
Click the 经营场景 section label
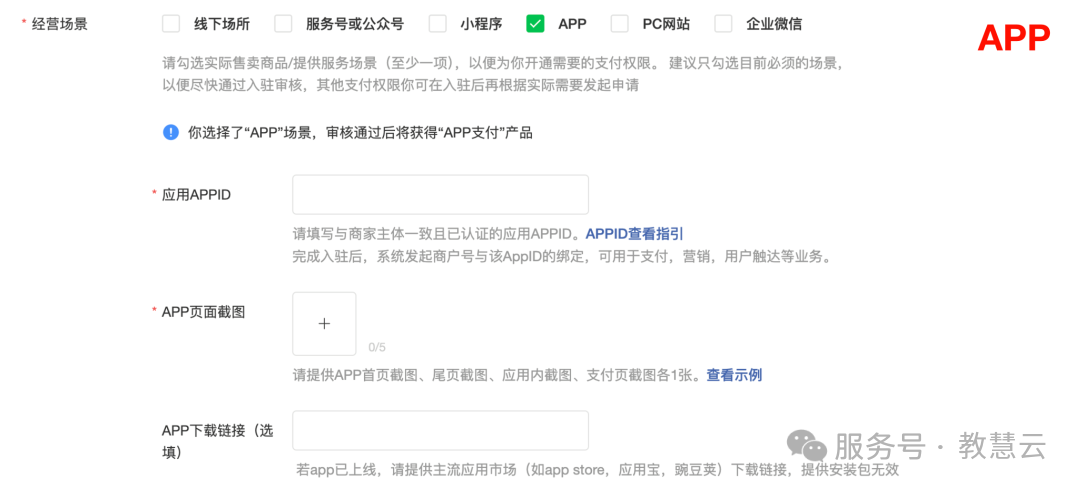tap(60, 24)
